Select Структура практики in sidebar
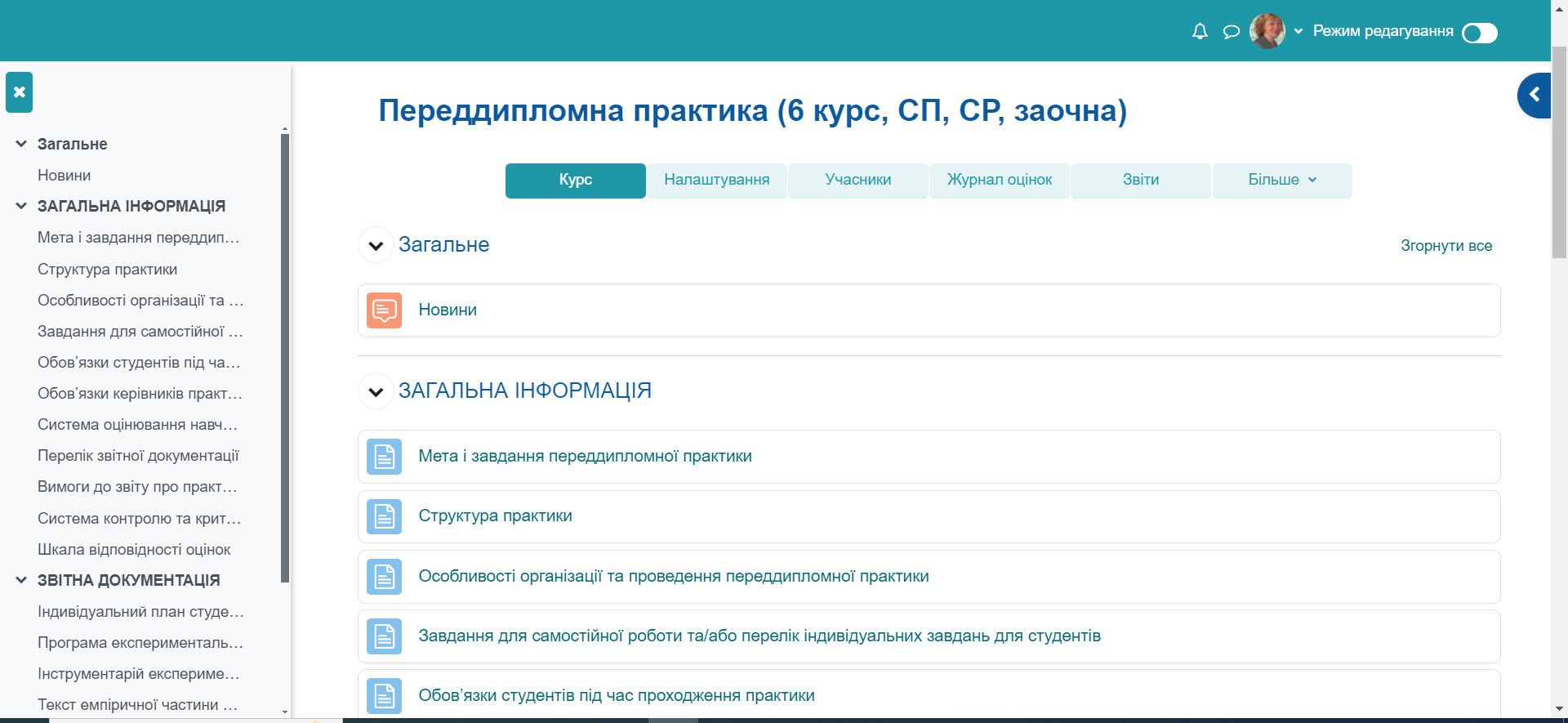The width and height of the screenshot is (1568, 723). point(107,269)
